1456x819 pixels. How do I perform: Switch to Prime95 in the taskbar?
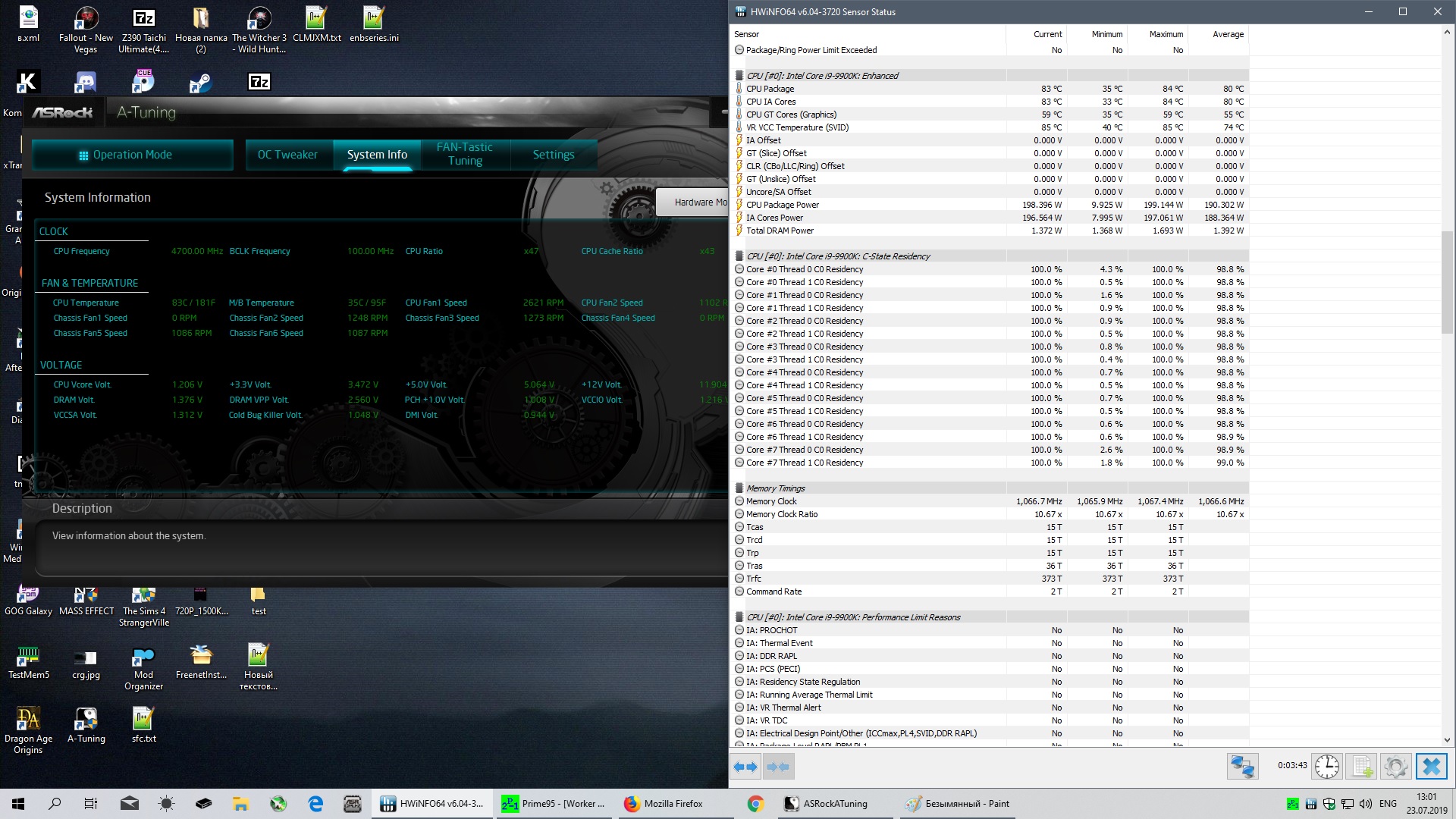pyautogui.click(x=554, y=804)
